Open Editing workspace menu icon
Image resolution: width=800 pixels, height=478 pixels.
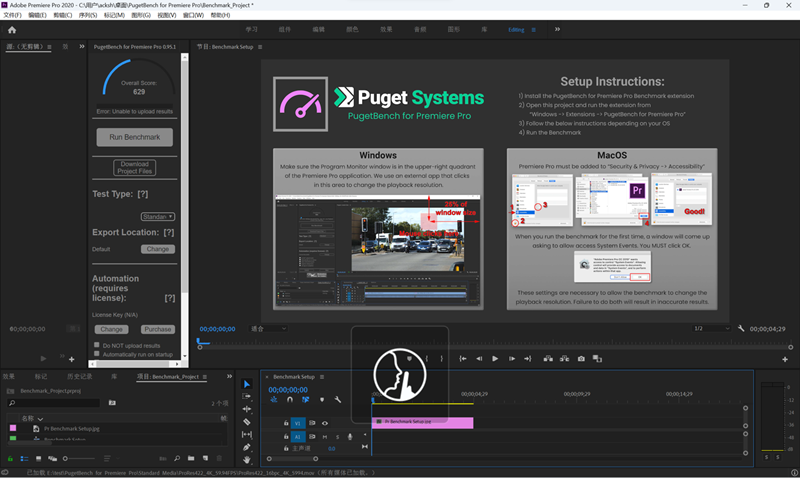pyautogui.click(x=534, y=30)
